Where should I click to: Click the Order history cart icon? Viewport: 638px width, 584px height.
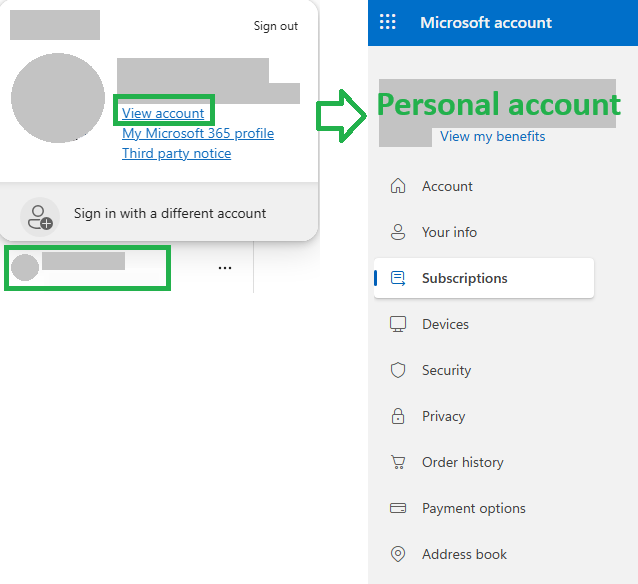(x=398, y=462)
